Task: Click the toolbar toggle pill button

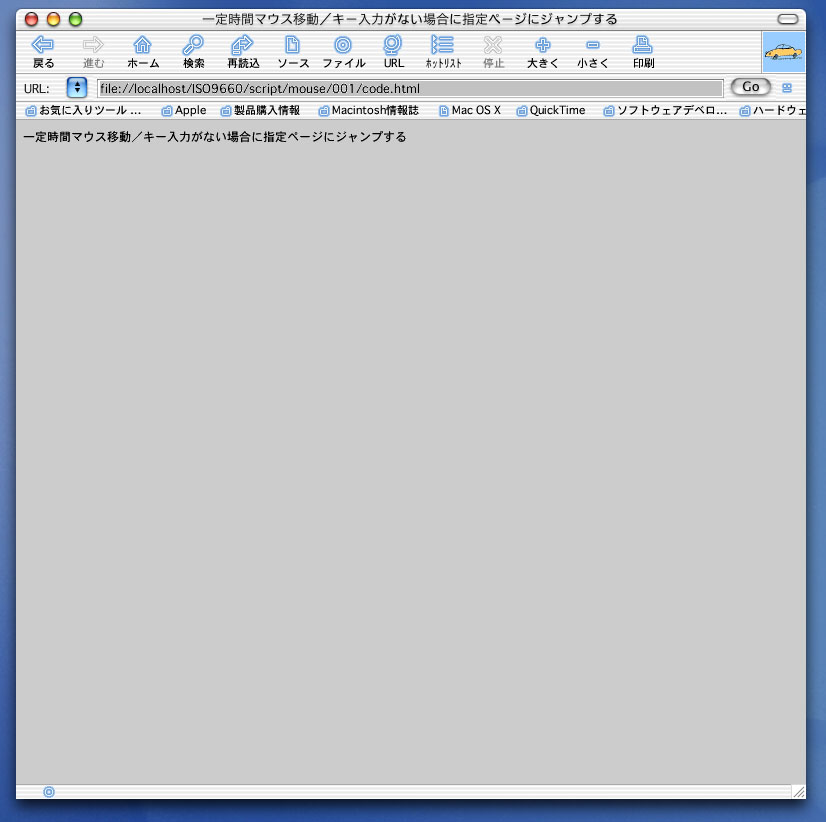Action: tap(788, 19)
